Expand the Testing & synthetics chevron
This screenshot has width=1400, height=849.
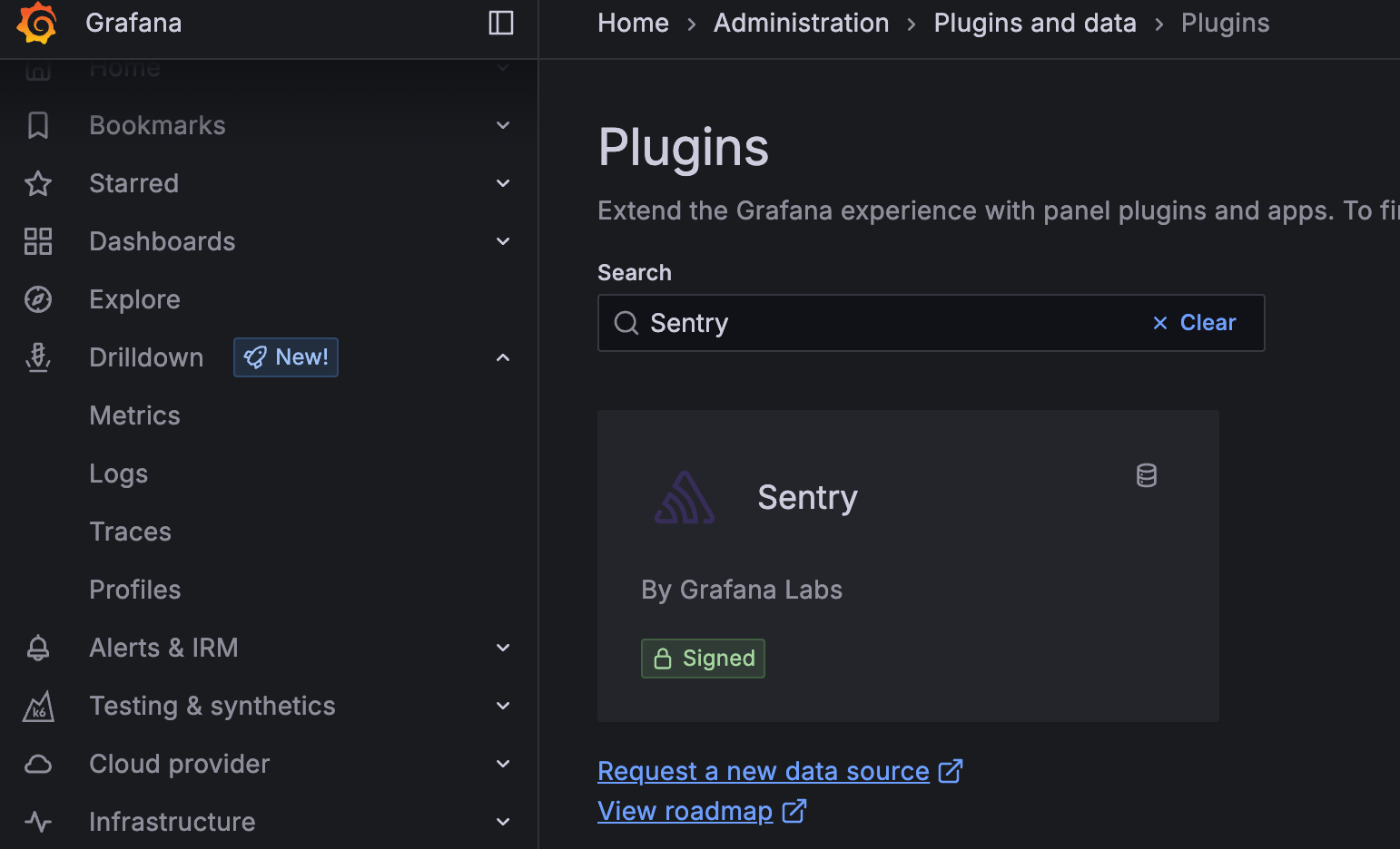(x=503, y=706)
